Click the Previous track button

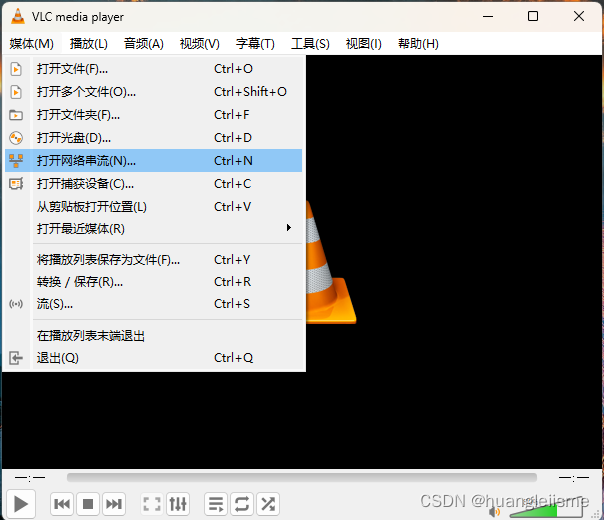click(62, 503)
